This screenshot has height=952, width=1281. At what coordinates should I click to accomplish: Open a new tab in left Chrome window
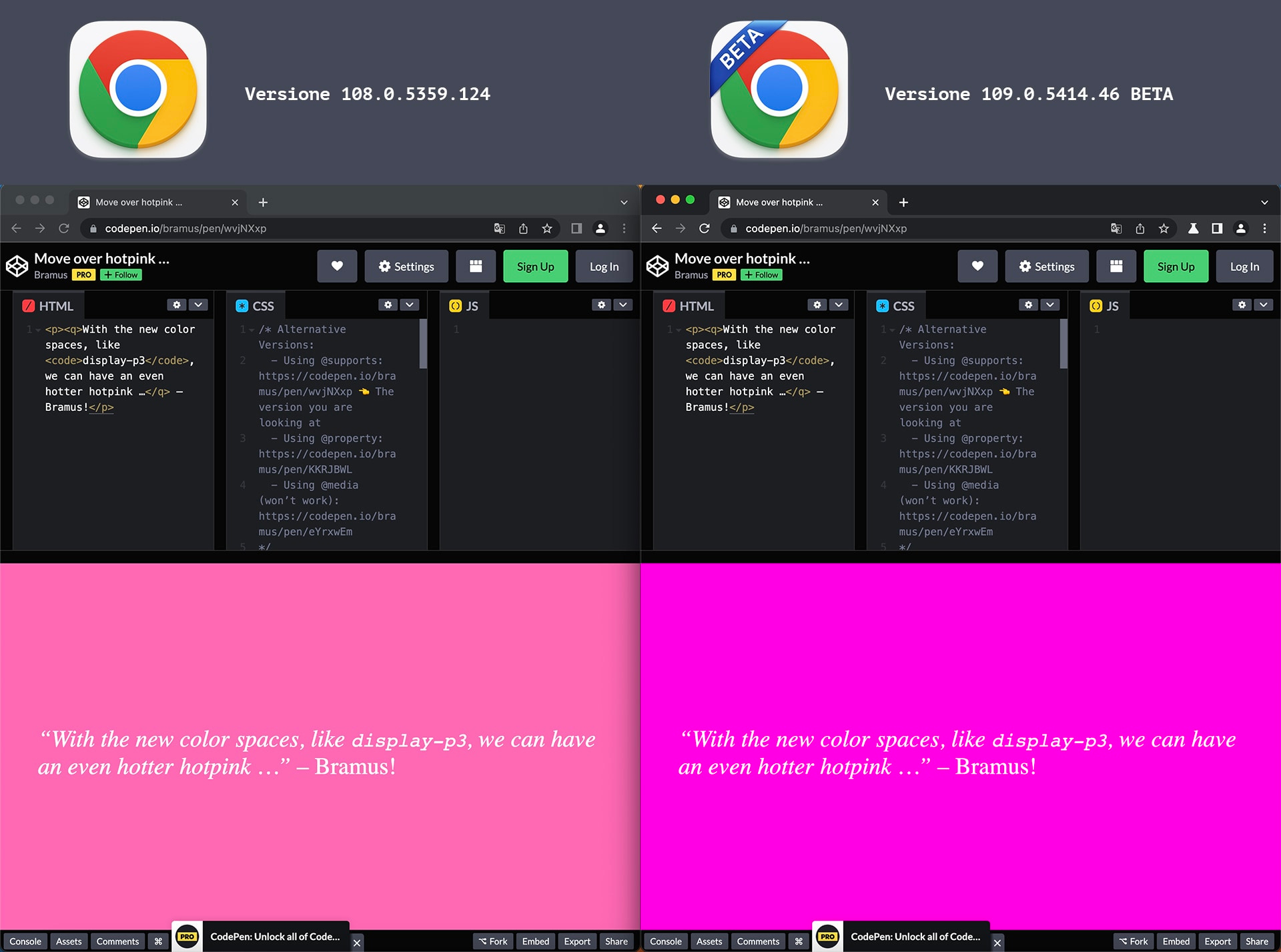pyautogui.click(x=263, y=202)
